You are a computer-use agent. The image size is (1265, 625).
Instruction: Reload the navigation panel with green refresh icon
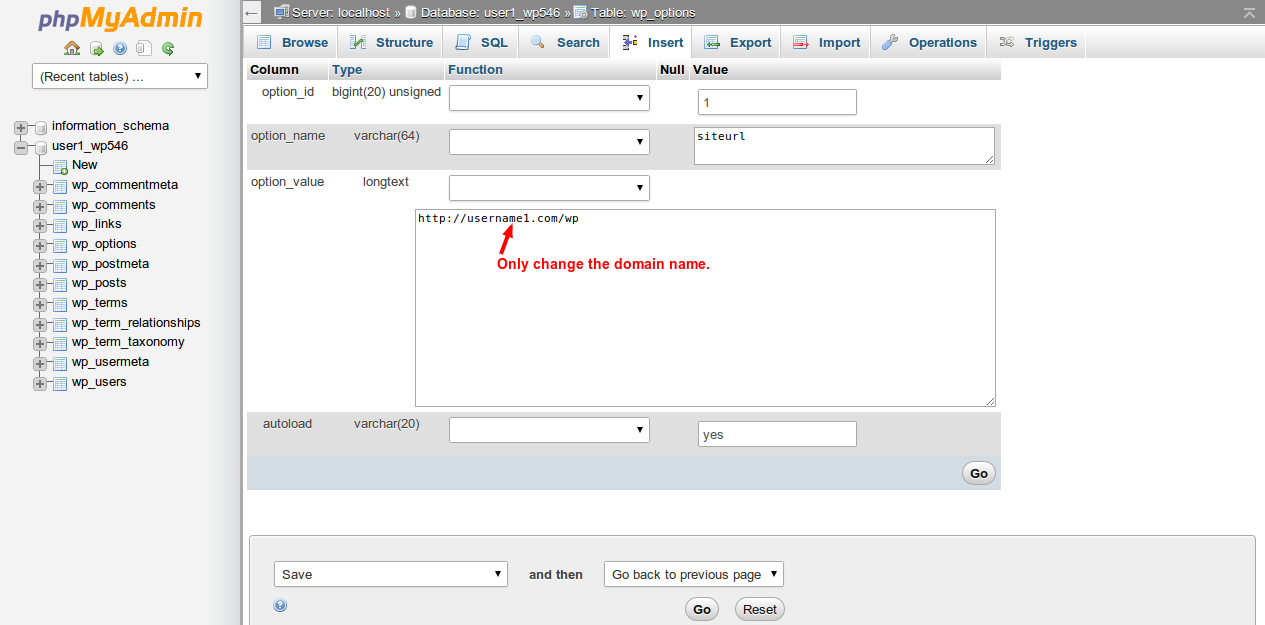[168, 48]
